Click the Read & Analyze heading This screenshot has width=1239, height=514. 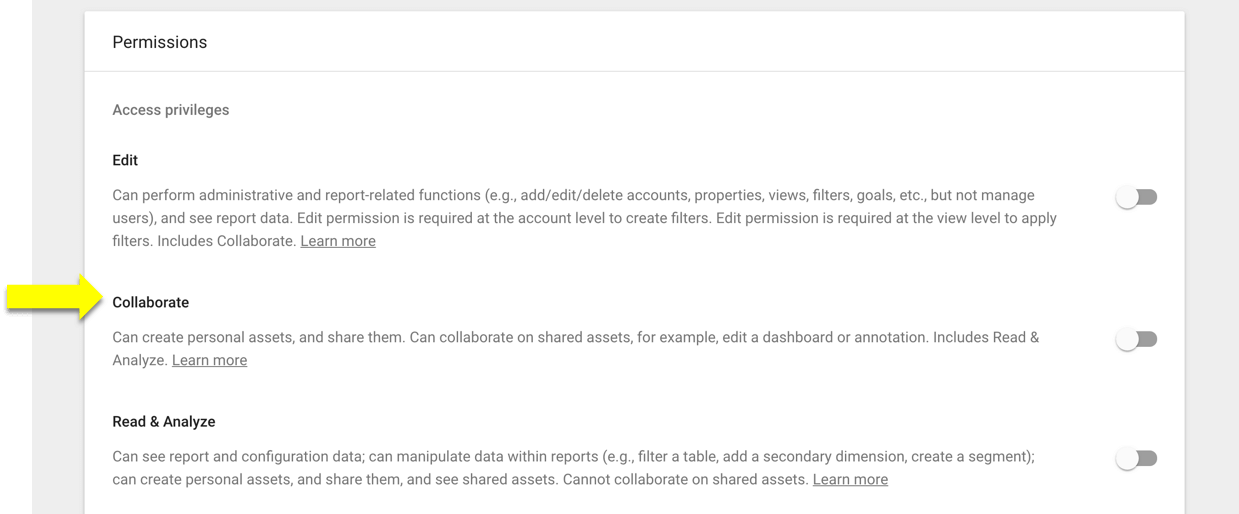pos(164,421)
